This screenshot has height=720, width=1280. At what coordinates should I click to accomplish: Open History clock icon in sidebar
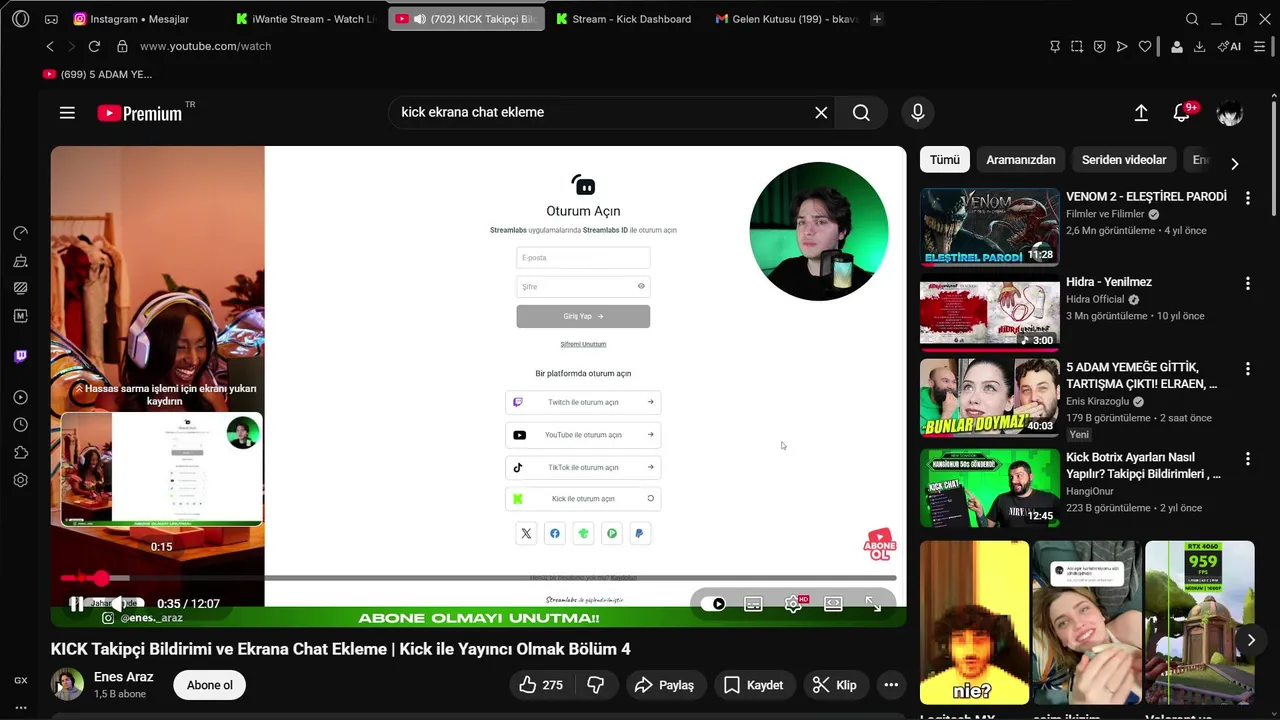pyautogui.click(x=21, y=425)
